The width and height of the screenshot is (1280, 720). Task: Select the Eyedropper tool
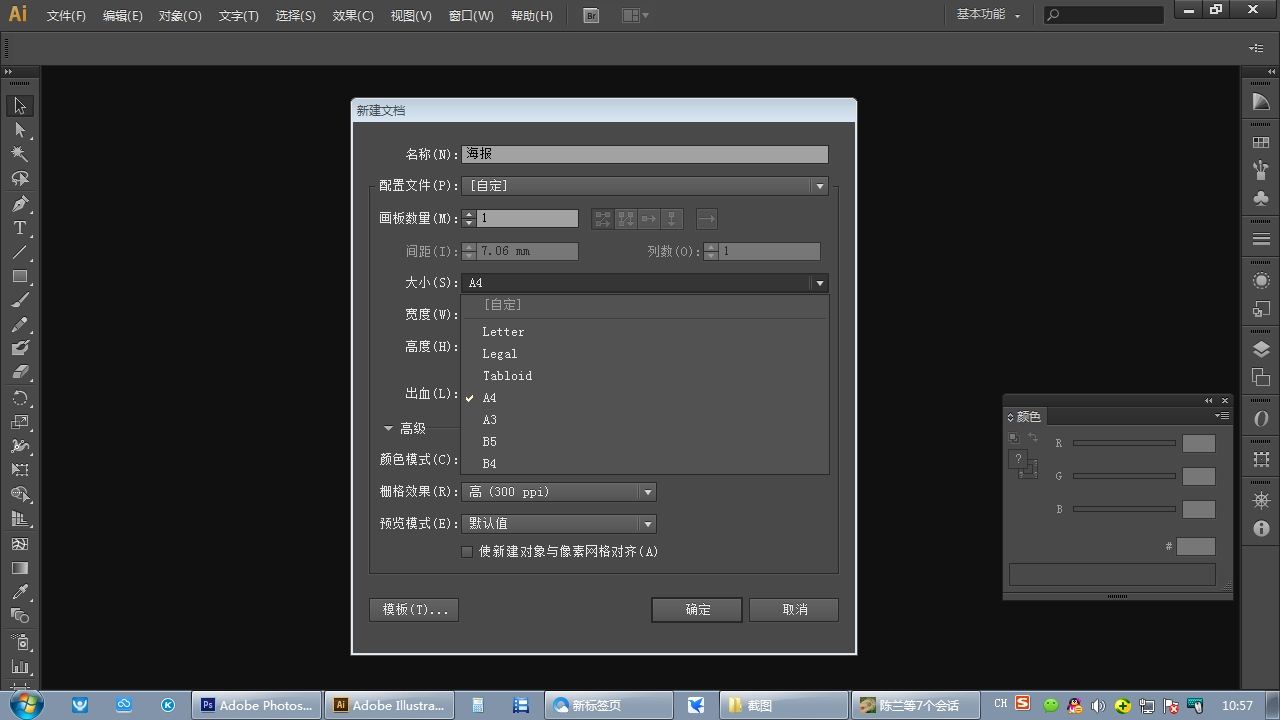point(20,592)
